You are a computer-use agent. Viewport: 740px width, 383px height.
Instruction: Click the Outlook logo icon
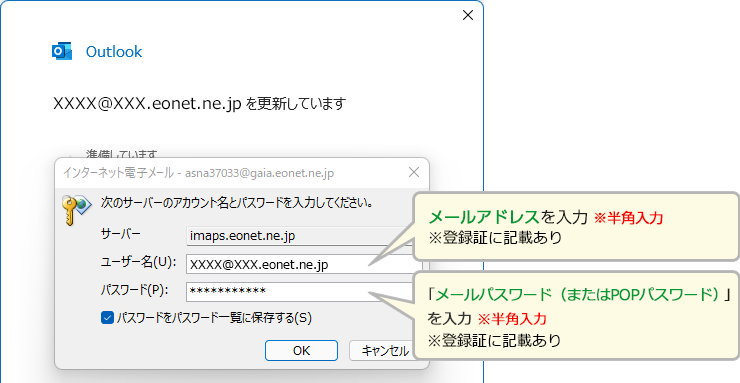pos(62,51)
